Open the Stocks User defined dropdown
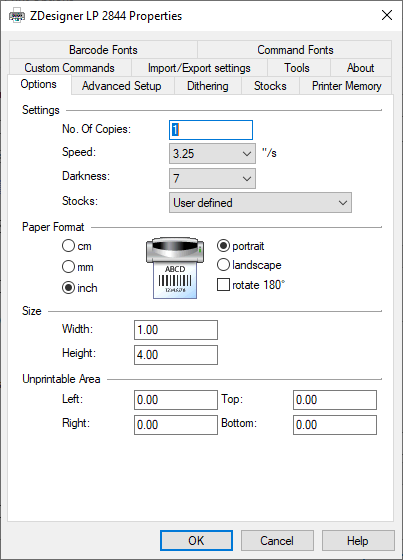This screenshot has width=403, height=560. pos(260,203)
